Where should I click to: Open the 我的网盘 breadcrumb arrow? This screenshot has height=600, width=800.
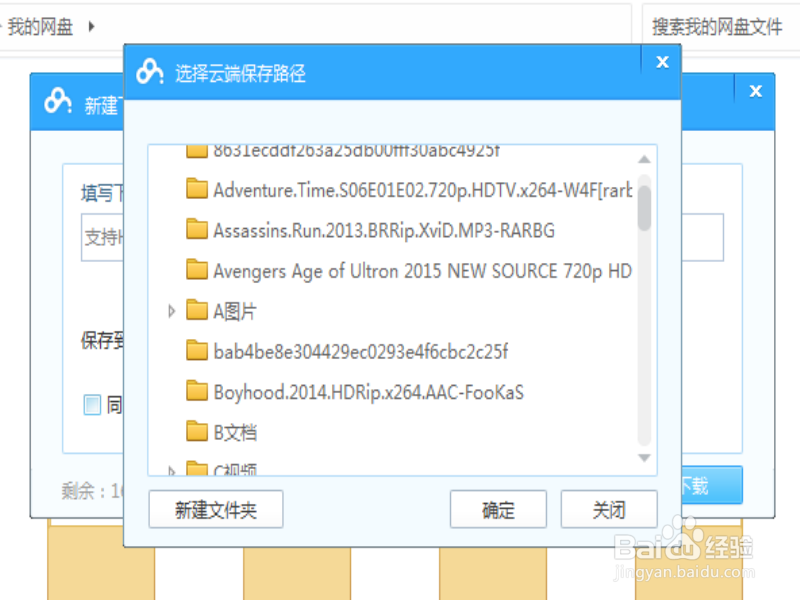click(x=93, y=27)
